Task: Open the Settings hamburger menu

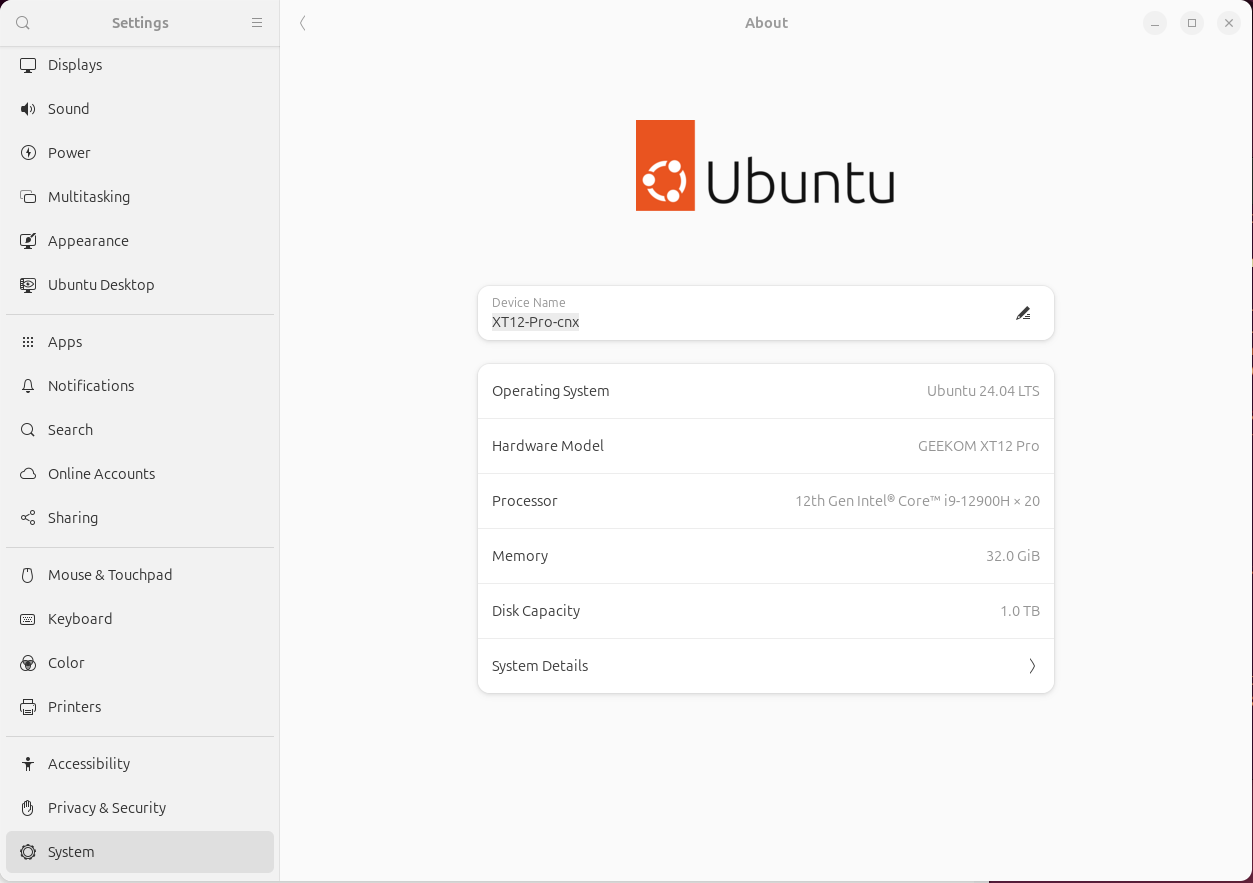Action: [x=257, y=23]
